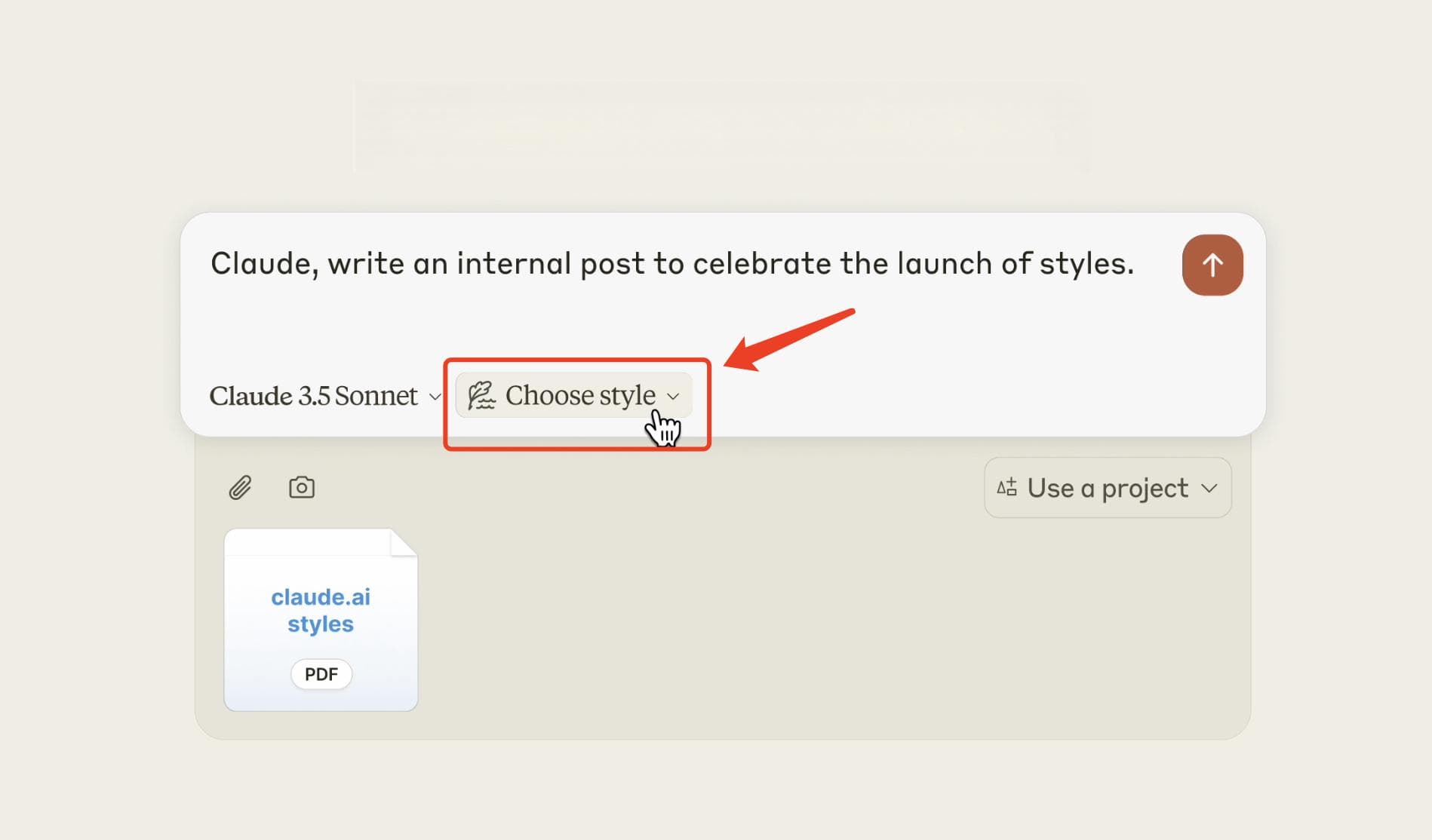Click the quill icon beside Choose style
This screenshot has width=1432, height=840.
click(x=481, y=395)
